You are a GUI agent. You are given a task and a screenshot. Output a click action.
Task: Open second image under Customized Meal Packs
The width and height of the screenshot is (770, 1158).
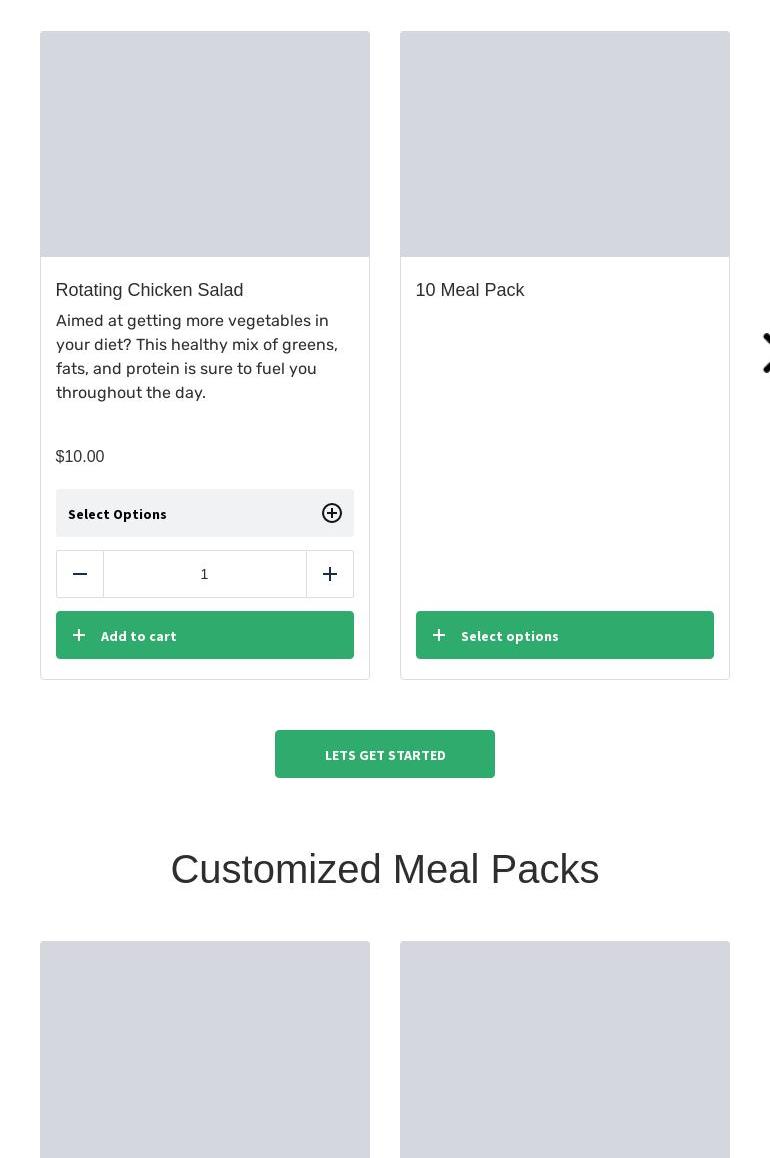pyautogui.click(x=565, y=1049)
